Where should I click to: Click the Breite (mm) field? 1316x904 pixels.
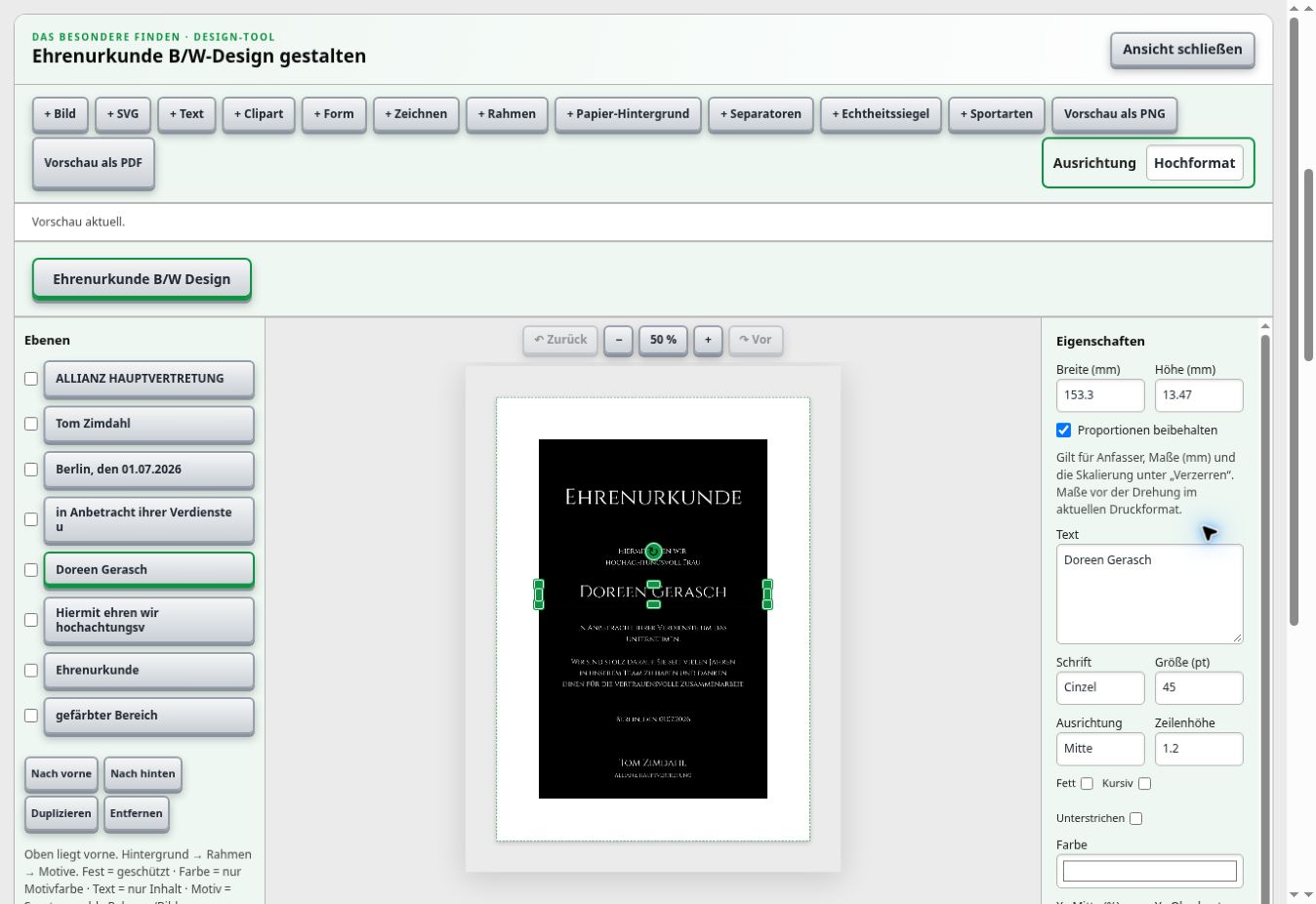(x=1100, y=395)
